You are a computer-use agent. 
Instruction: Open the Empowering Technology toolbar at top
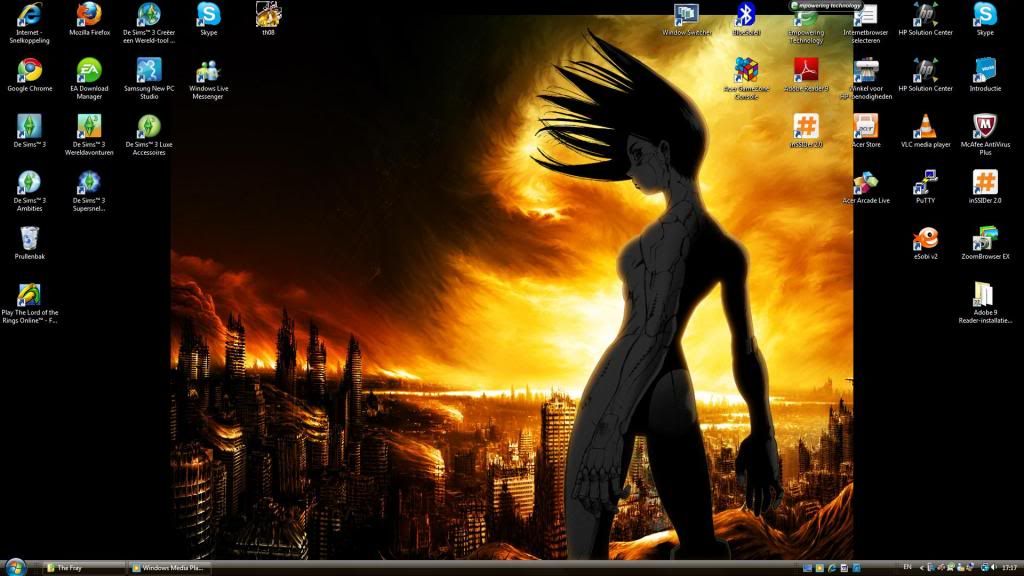coord(827,5)
